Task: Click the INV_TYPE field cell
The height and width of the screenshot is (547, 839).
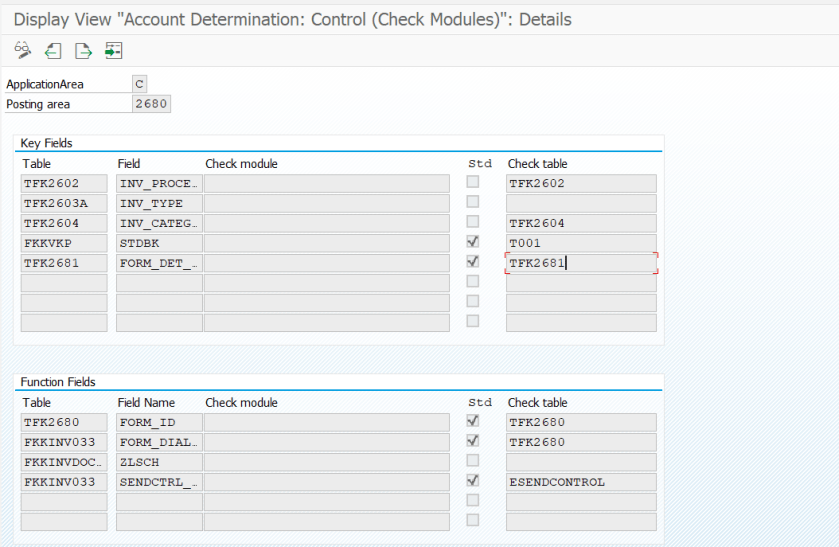Action: (x=158, y=203)
